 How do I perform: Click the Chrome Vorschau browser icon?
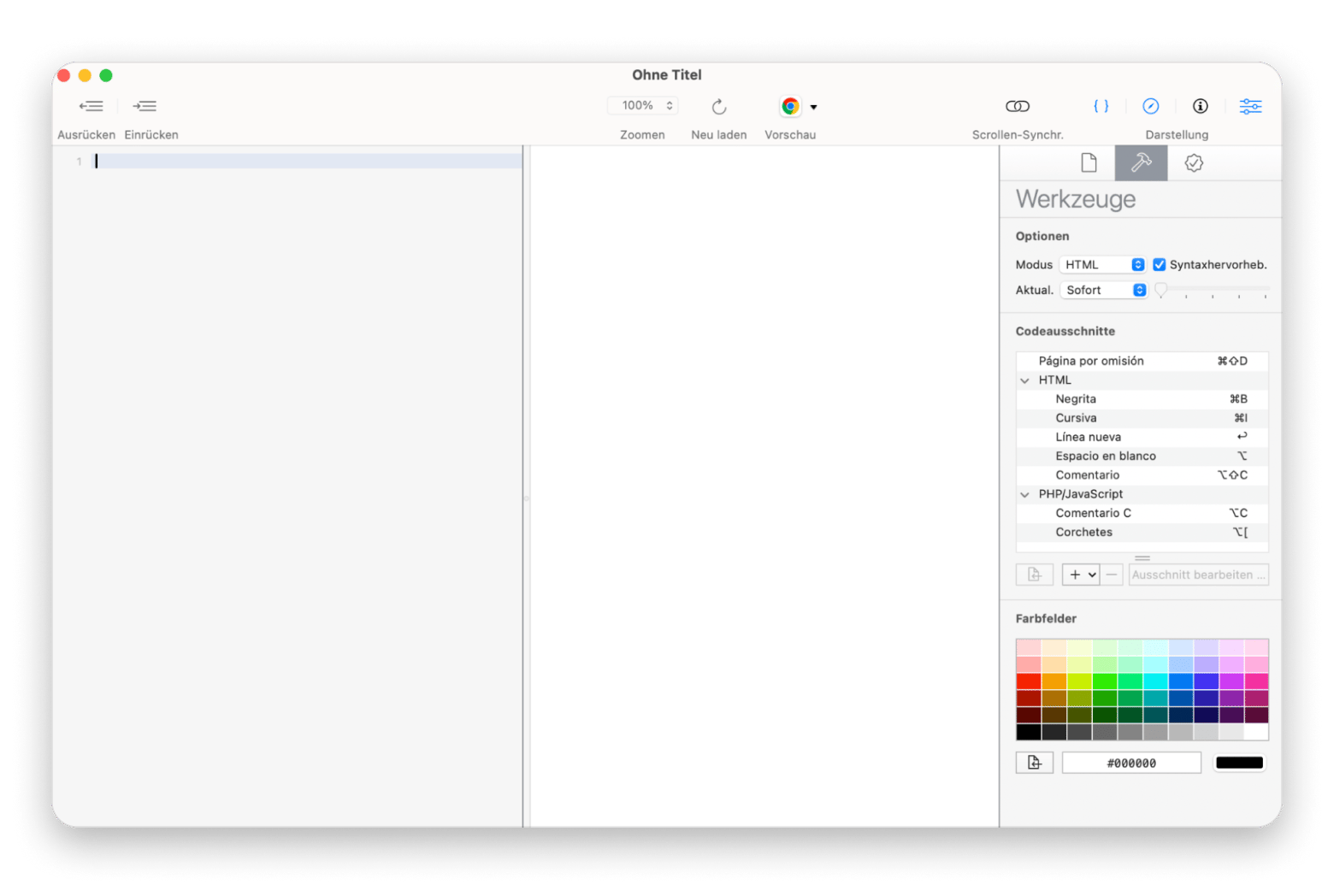point(791,106)
